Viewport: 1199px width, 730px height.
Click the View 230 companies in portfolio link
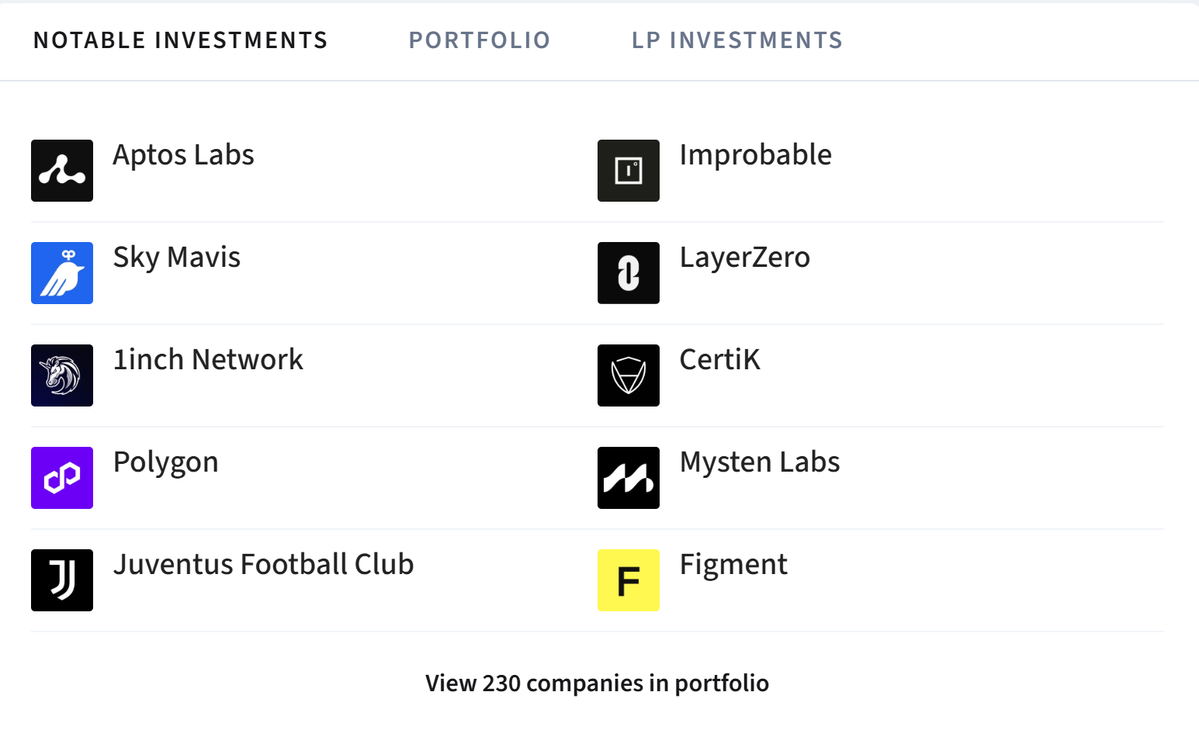(597, 683)
